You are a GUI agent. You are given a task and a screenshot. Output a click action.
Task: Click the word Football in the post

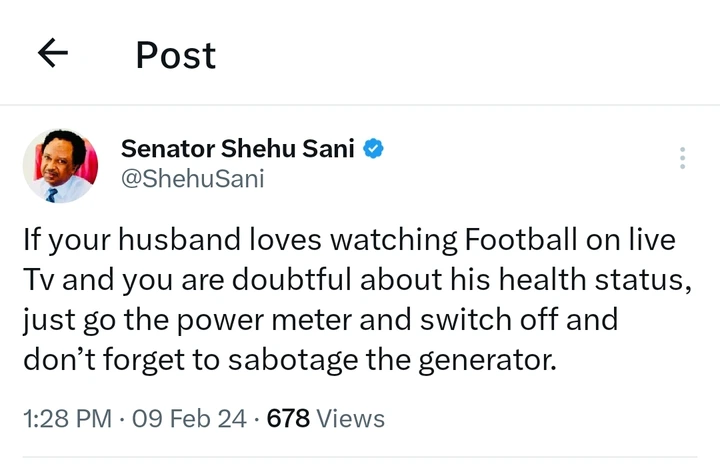click(x=521, y=239)
